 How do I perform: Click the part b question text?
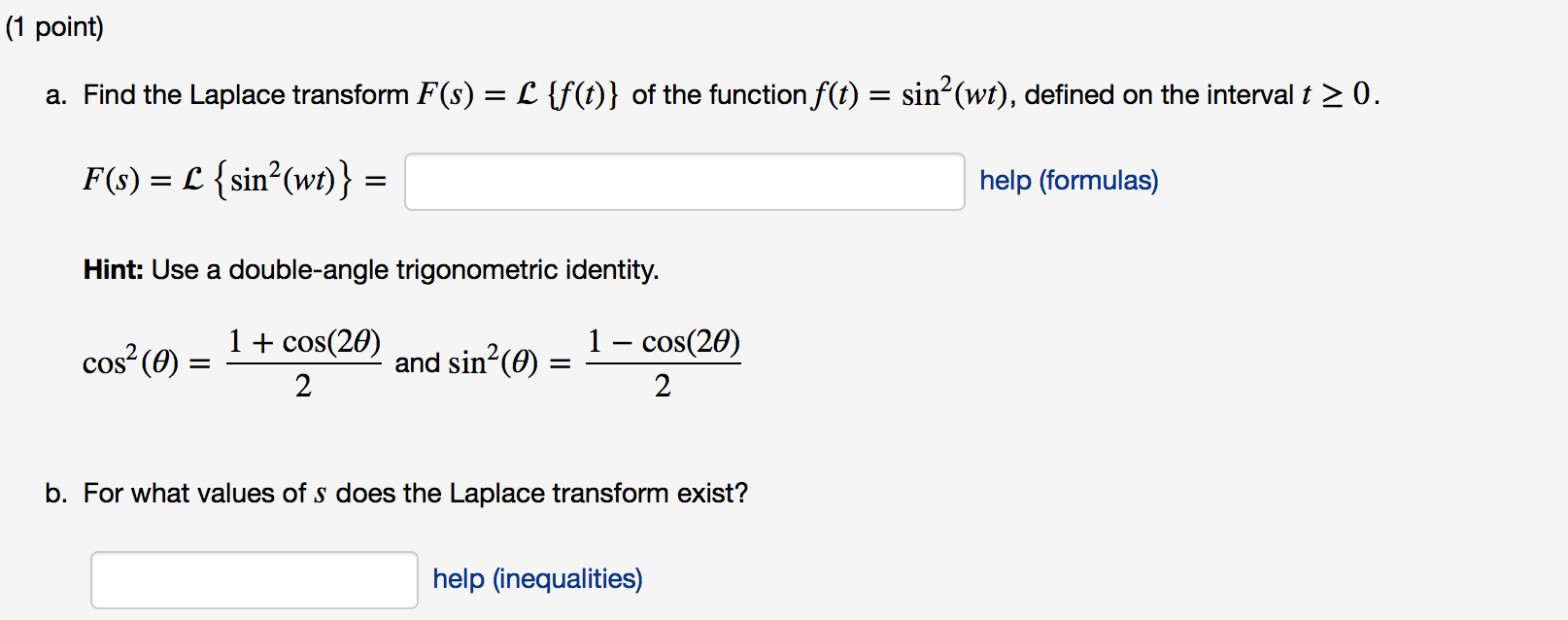(398, 493)
